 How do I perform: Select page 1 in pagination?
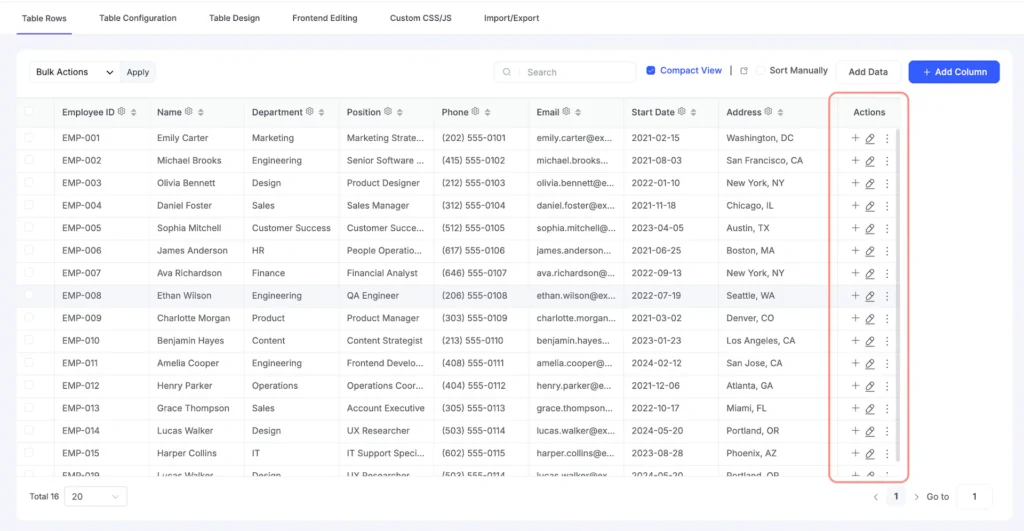(896, 496)
